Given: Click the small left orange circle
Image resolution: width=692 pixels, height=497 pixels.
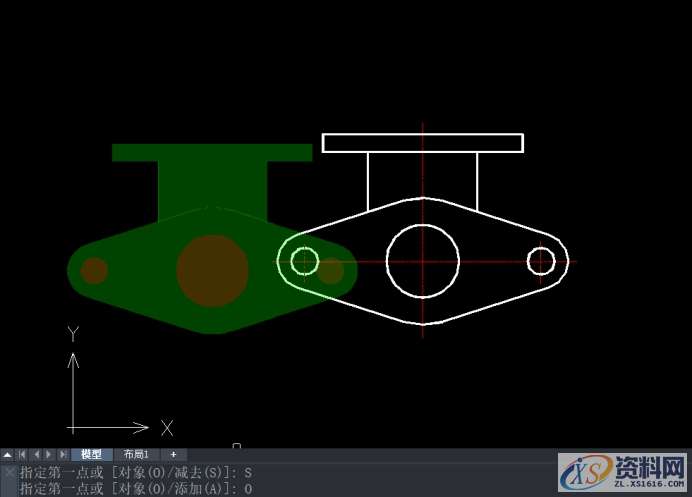Looking at the screenshot, I should (x=94, y=271).
